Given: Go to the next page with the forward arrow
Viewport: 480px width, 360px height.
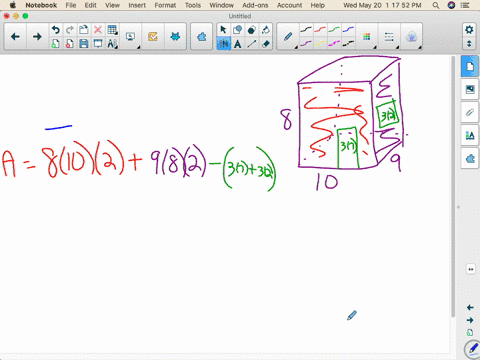Looking at the screenshot, I should click(37, 37).
